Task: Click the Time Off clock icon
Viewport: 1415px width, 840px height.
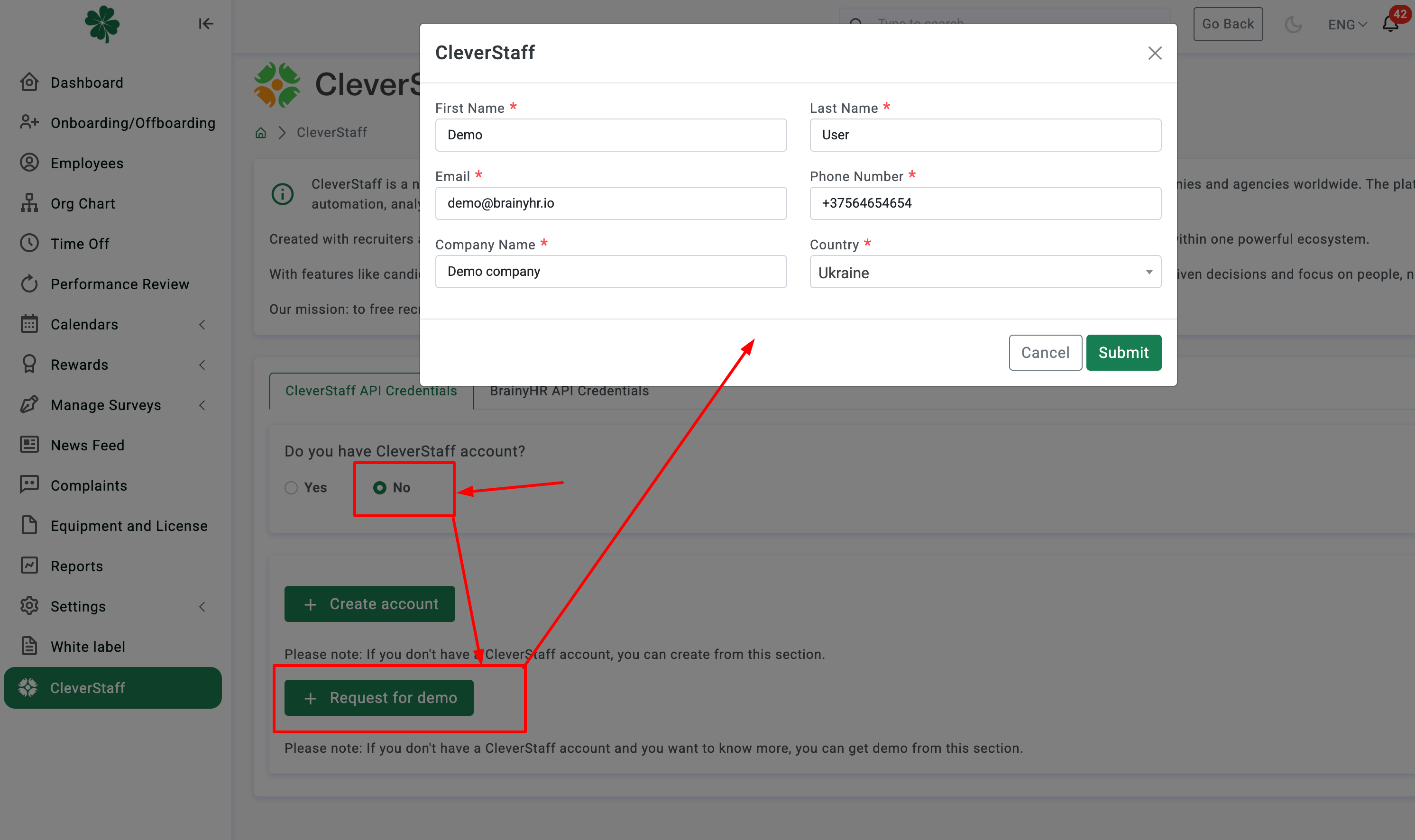Action: tap(29, 243)
